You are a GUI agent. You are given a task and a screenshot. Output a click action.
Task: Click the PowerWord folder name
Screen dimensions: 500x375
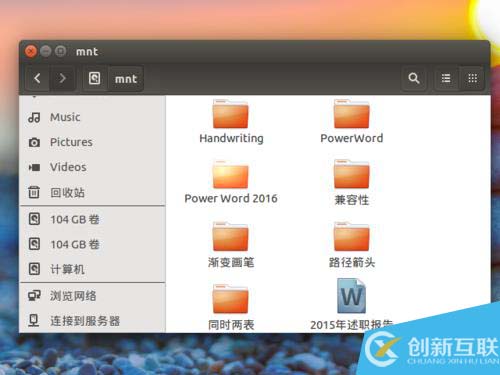(352, 138)
